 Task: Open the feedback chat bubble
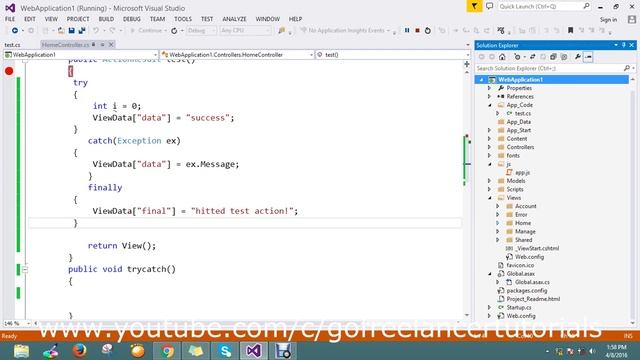tap(489, 6)
